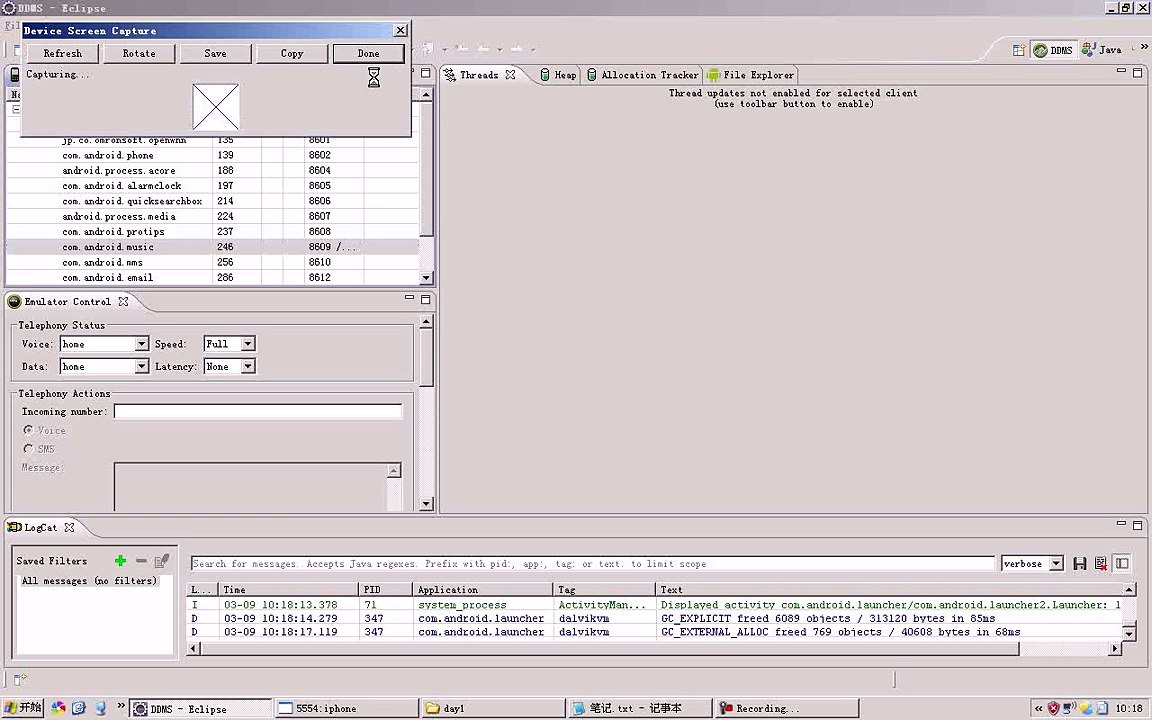The width and height of the screenshot is (1152, 720).
Task: Switch to the DDMS perspective
Action: (x=1054, y=50)
